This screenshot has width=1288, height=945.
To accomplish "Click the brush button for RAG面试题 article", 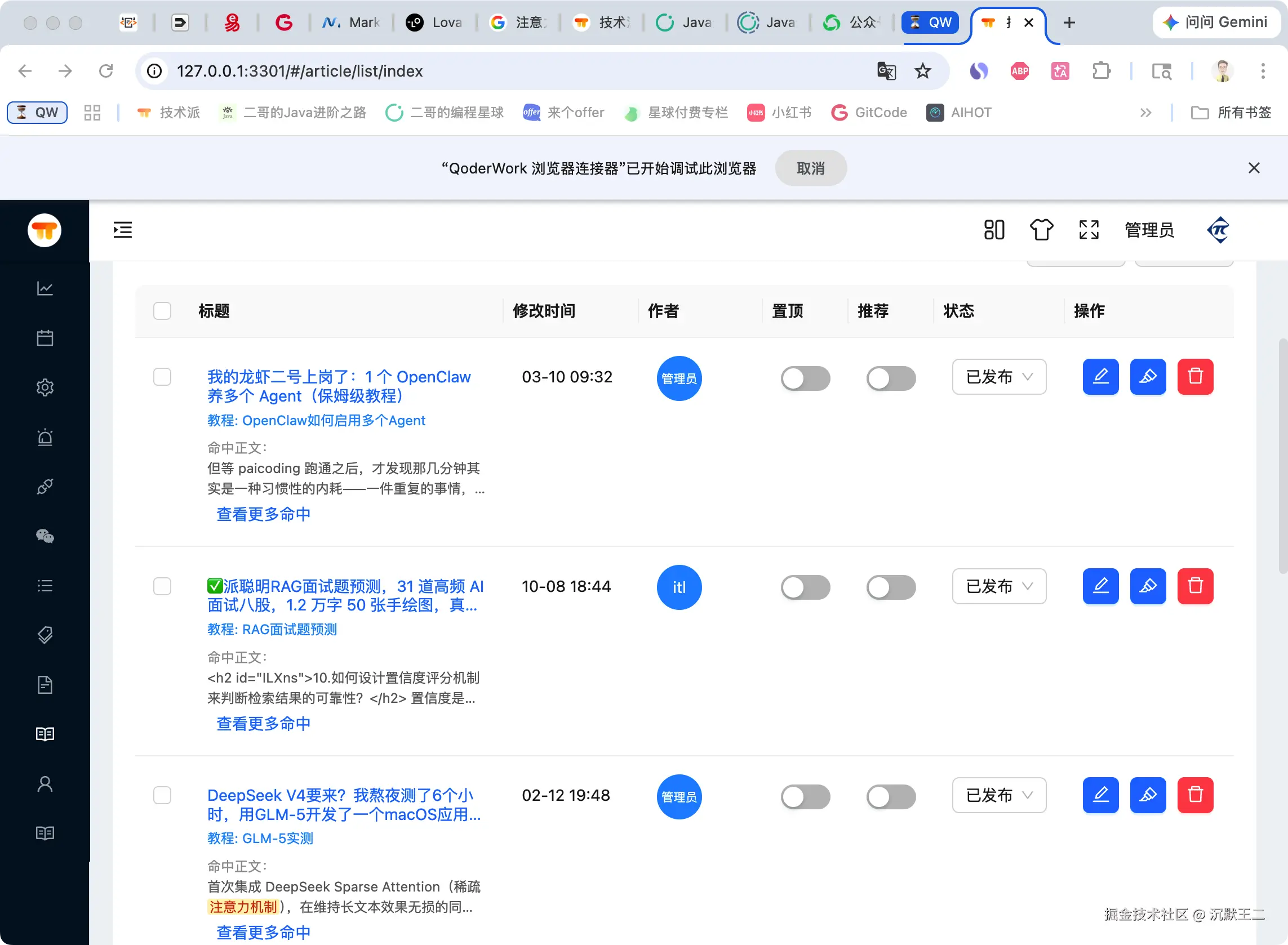I will tap(1148, 586).
